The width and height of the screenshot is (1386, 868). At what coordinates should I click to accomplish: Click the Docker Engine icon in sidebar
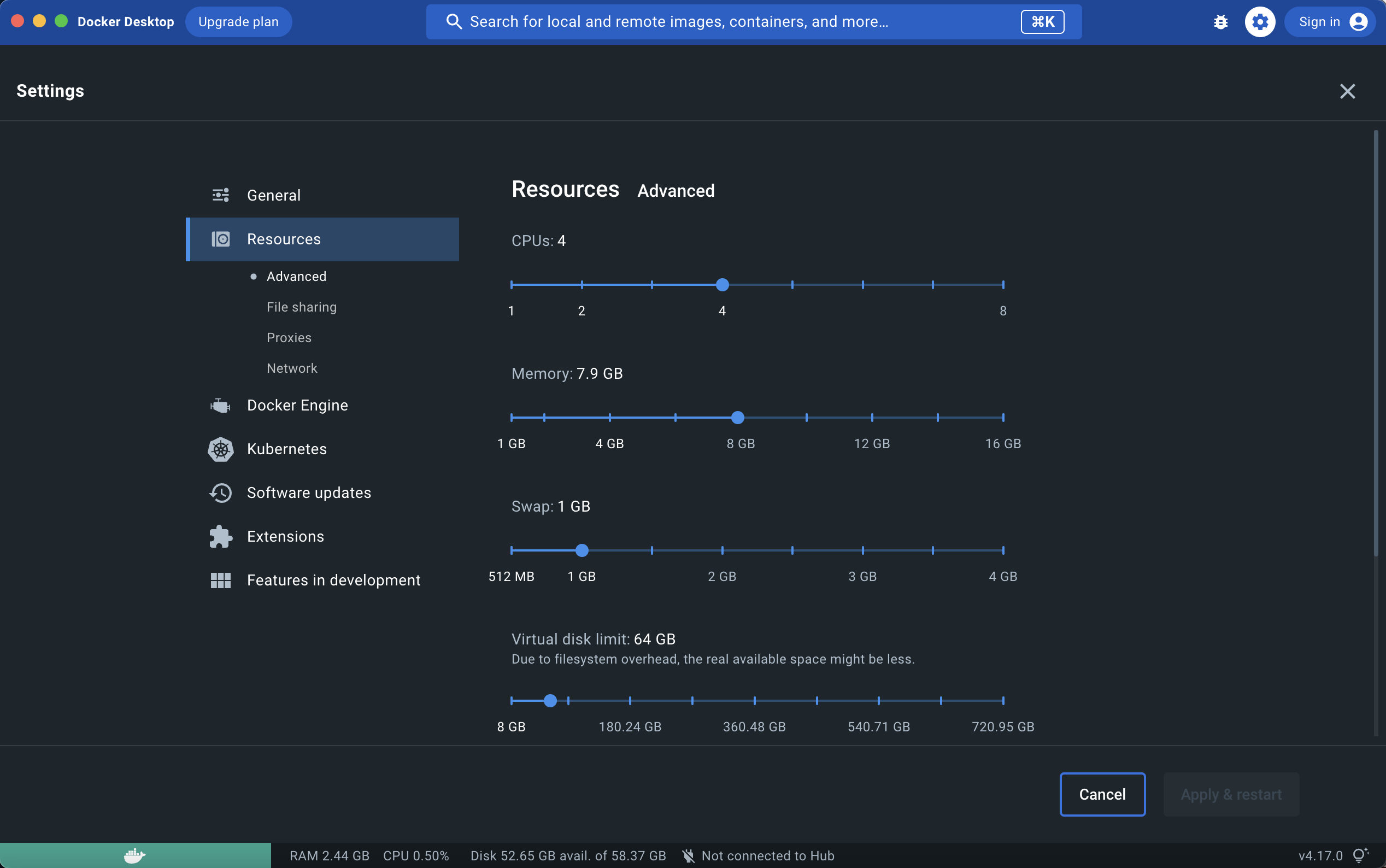click(x=220, y=405)
